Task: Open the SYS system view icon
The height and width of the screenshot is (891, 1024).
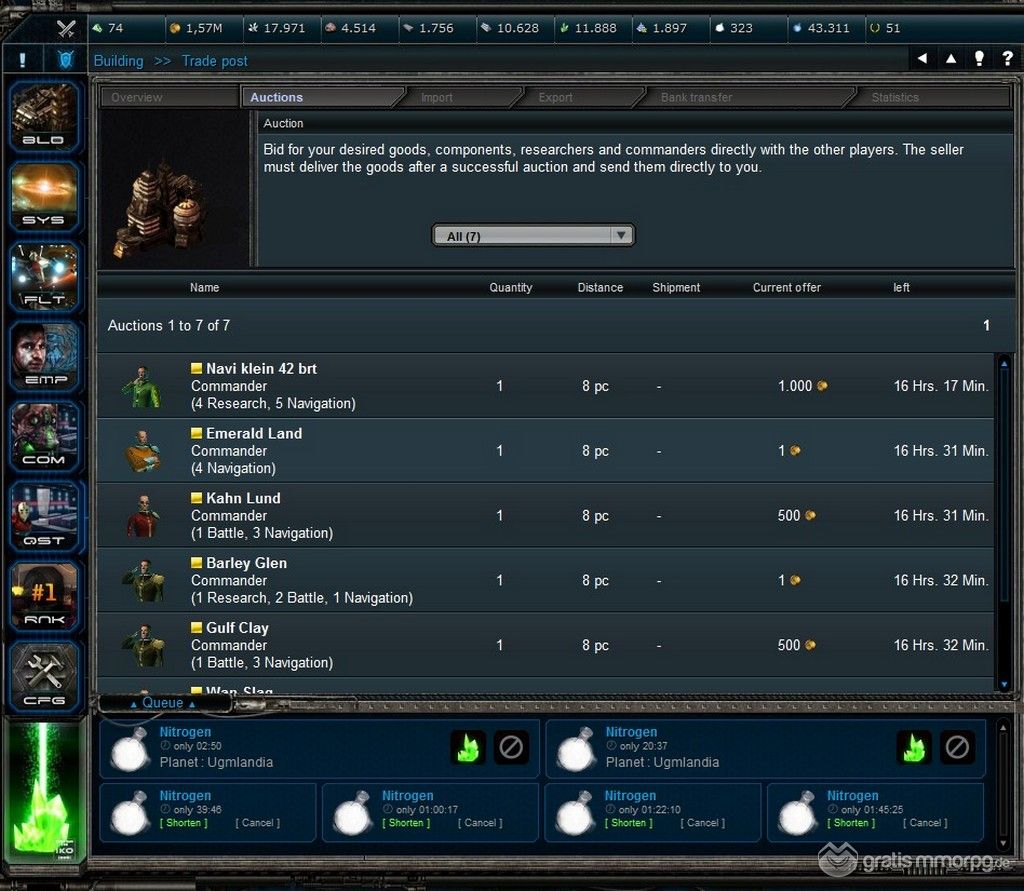Action: 44,194
